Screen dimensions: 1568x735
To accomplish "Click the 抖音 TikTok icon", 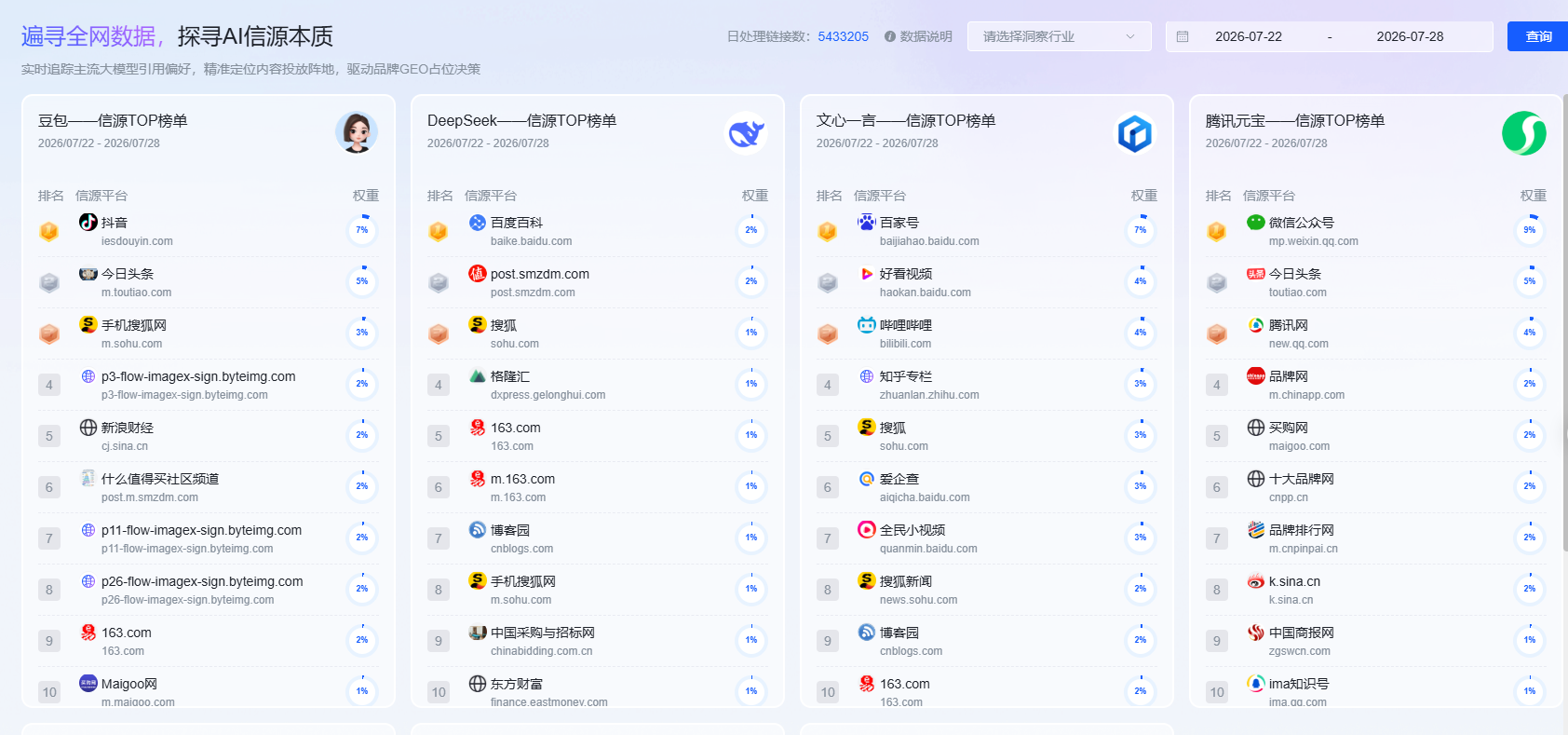I will [x=88, y=222].
